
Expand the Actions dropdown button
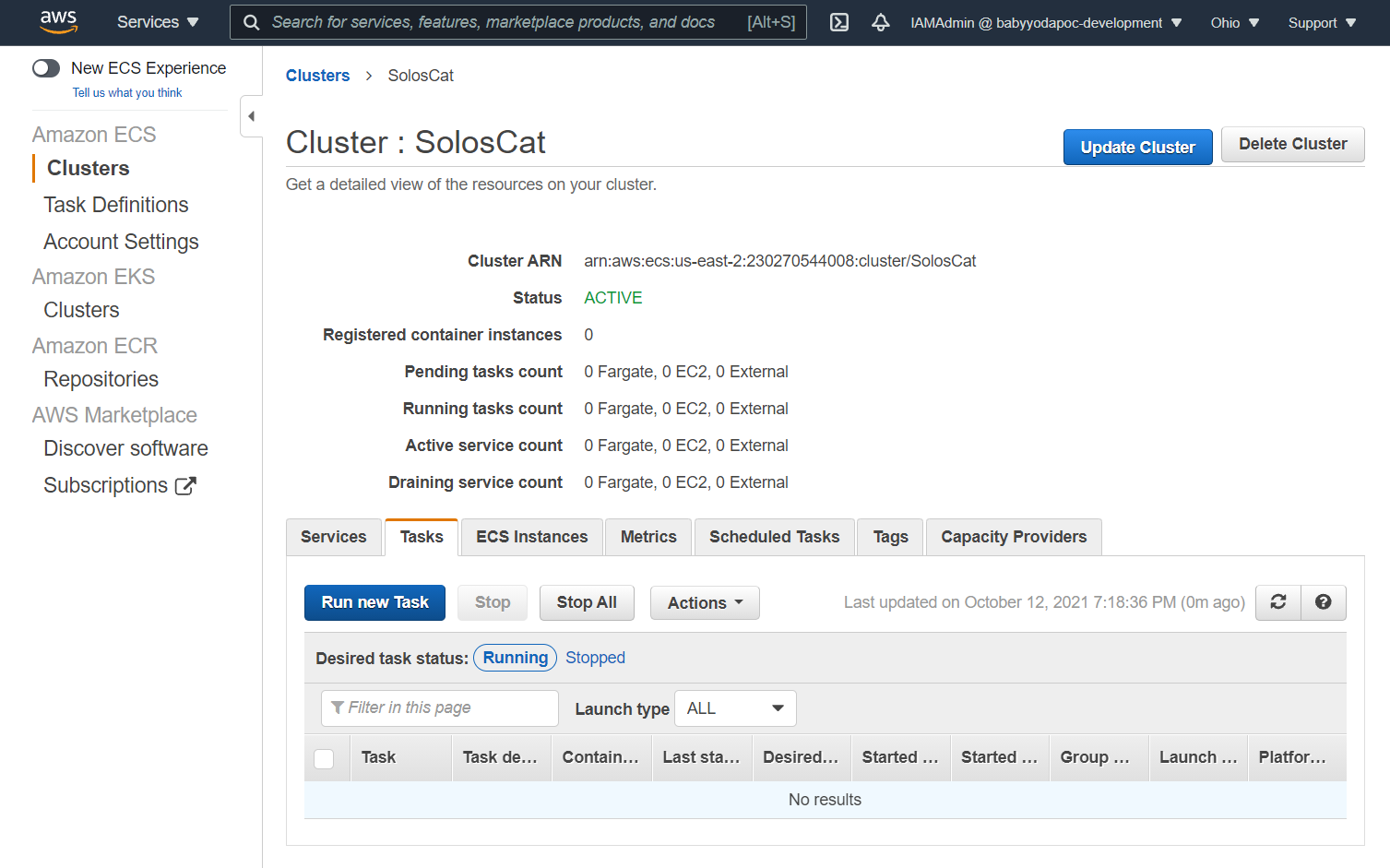pos(705,602)
